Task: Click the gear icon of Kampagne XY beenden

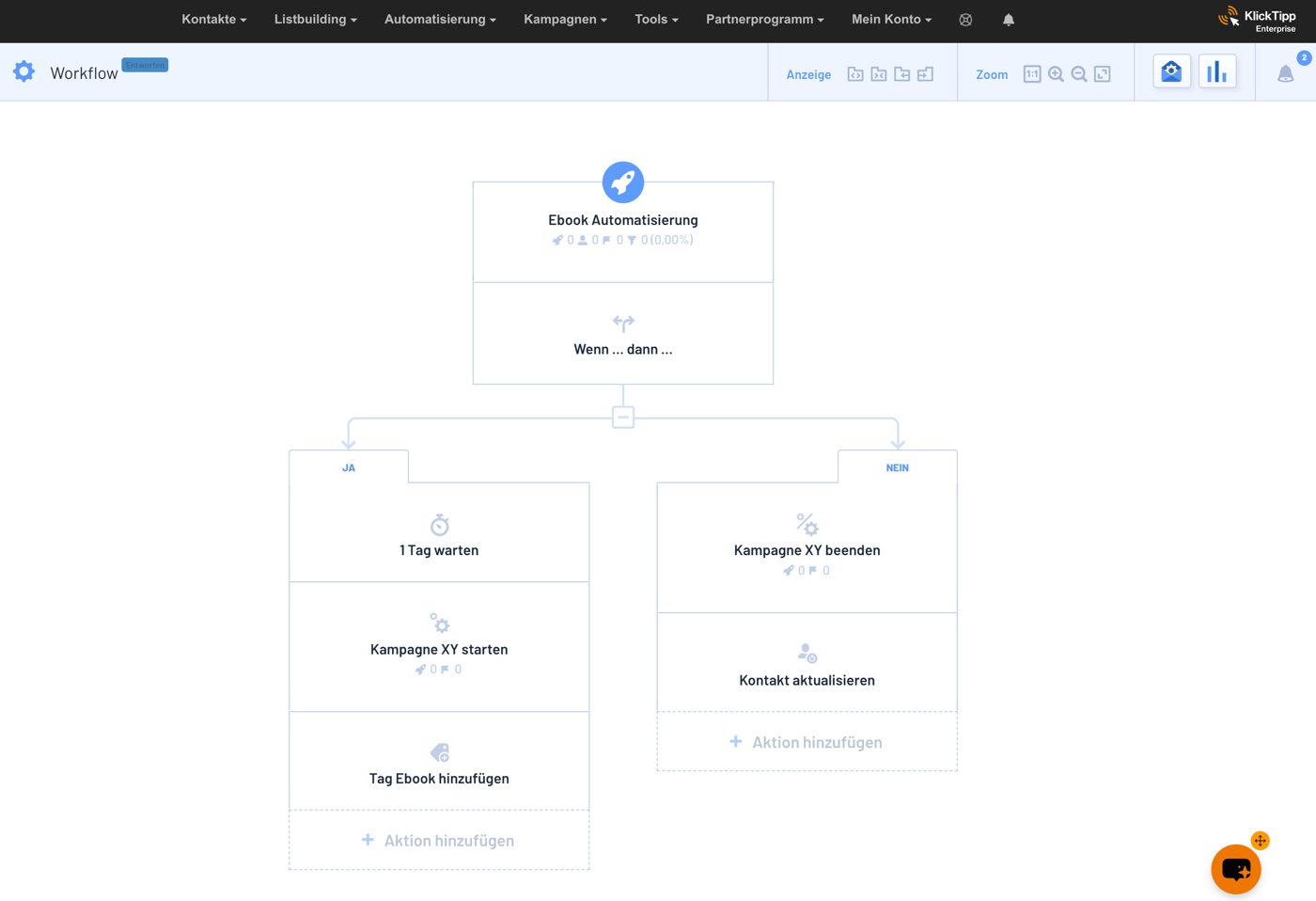Action: pyautogui.click(x=807, y=524)
